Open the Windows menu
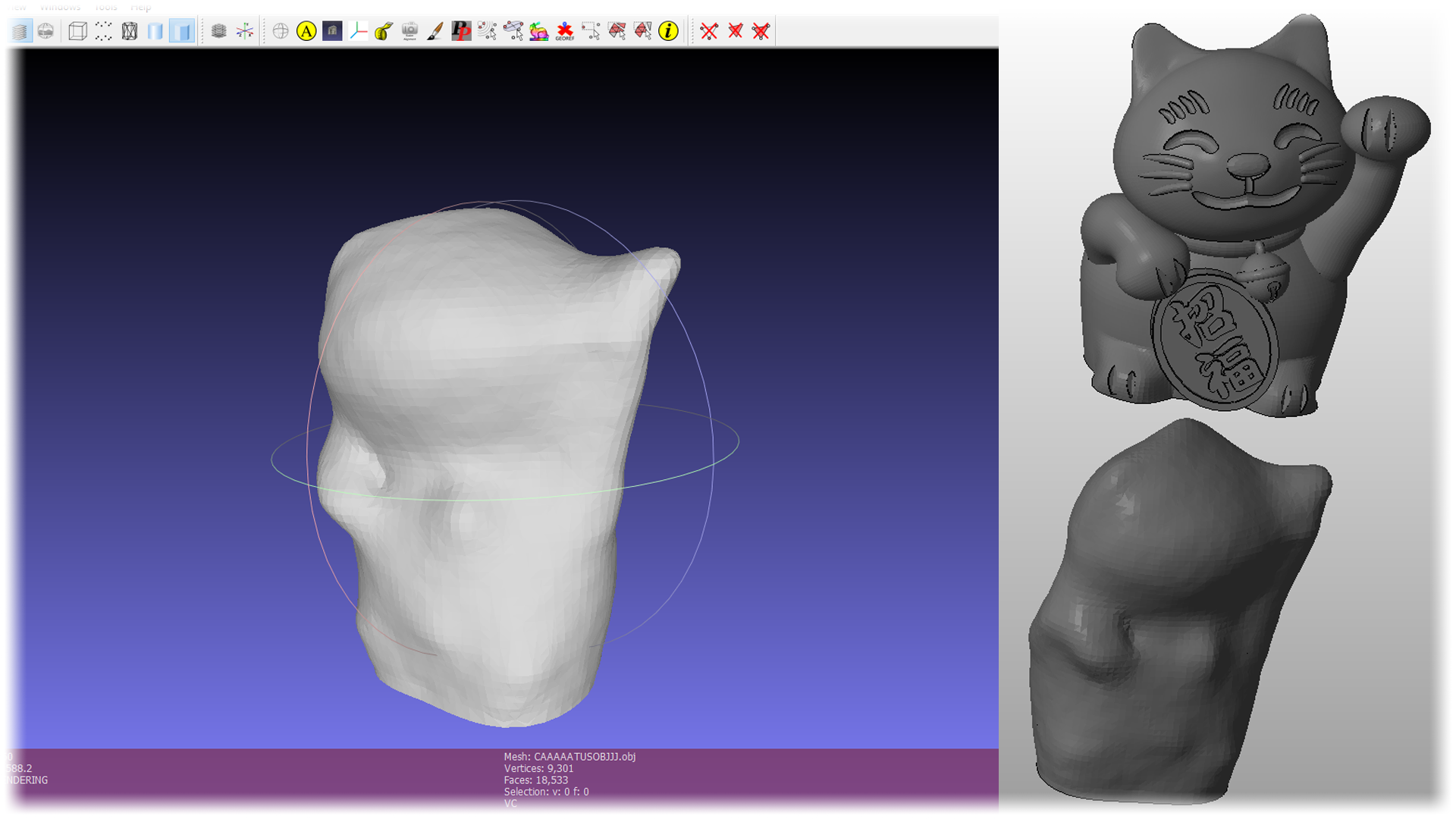 60,7
